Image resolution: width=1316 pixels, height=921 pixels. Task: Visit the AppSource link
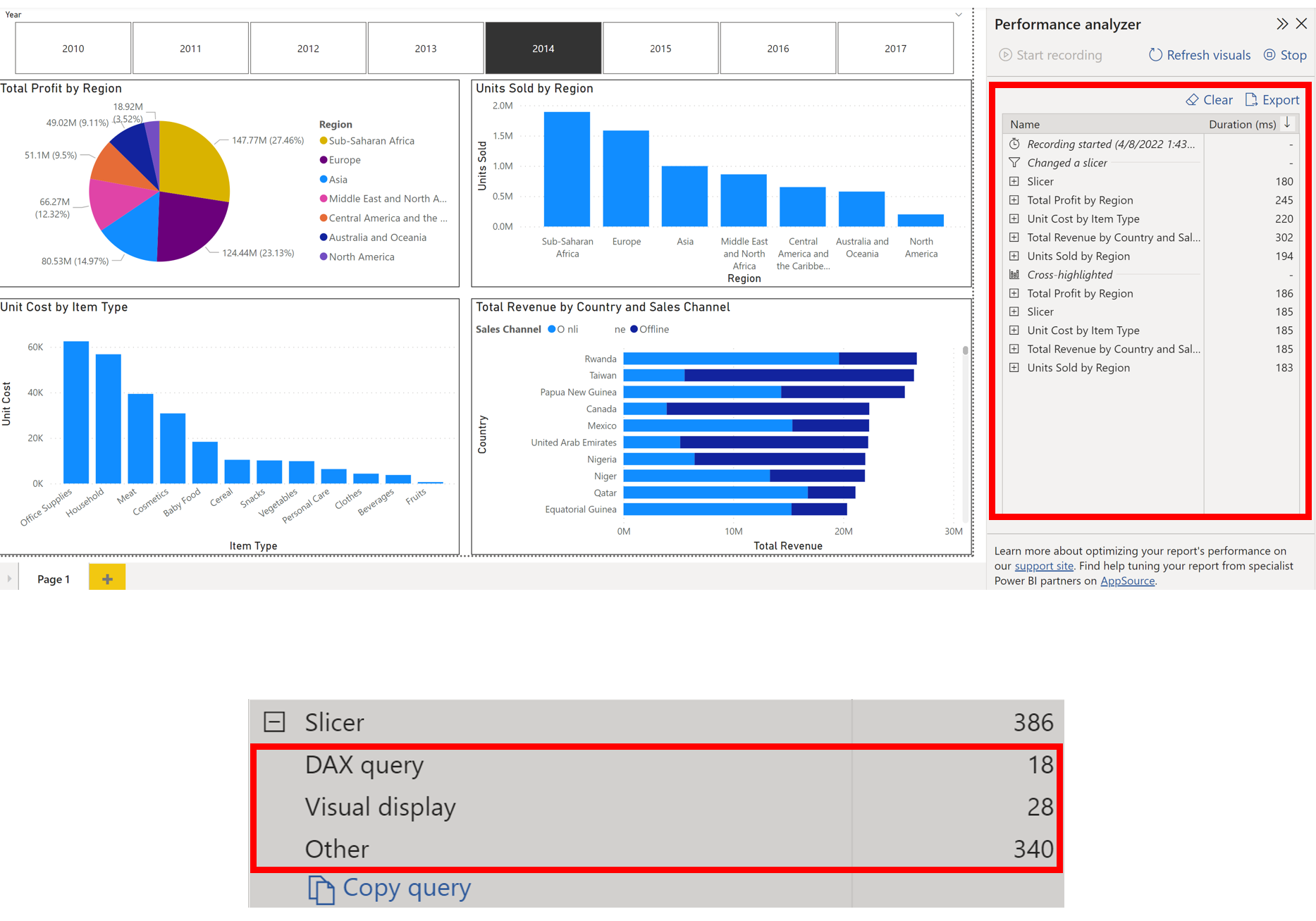(1127, 581)
